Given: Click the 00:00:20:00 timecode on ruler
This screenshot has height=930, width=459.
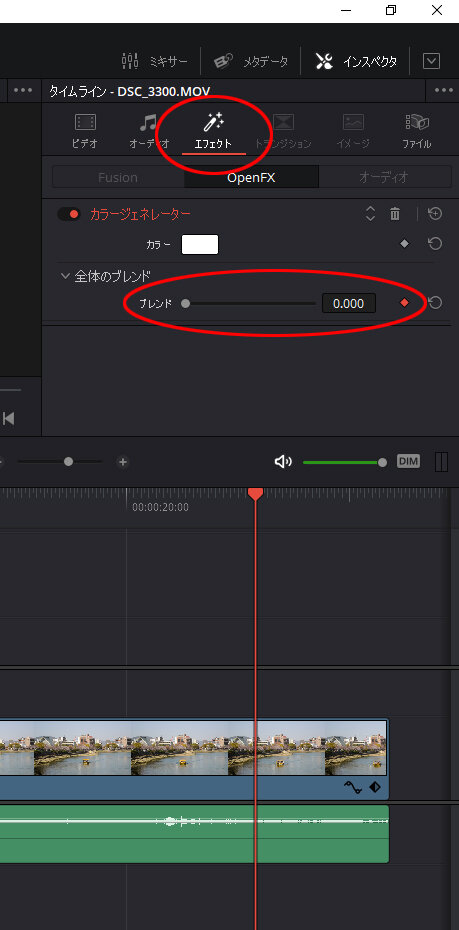Looking at the screenshot, I should click(160, 508).
